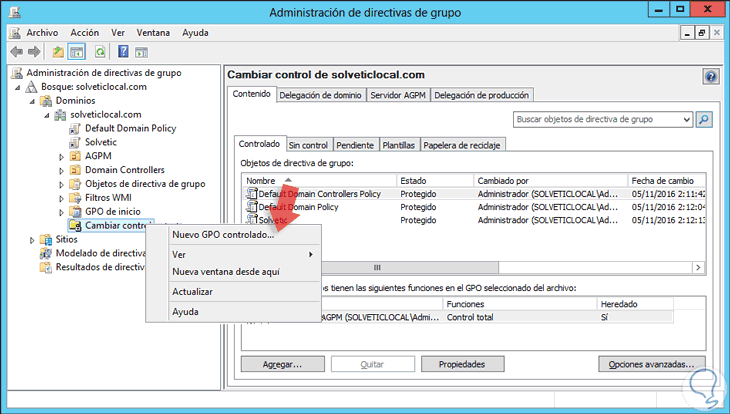Click the Resultados de directivas icon
The height and width of the screenshot is (414, 730).
(46, 267)
